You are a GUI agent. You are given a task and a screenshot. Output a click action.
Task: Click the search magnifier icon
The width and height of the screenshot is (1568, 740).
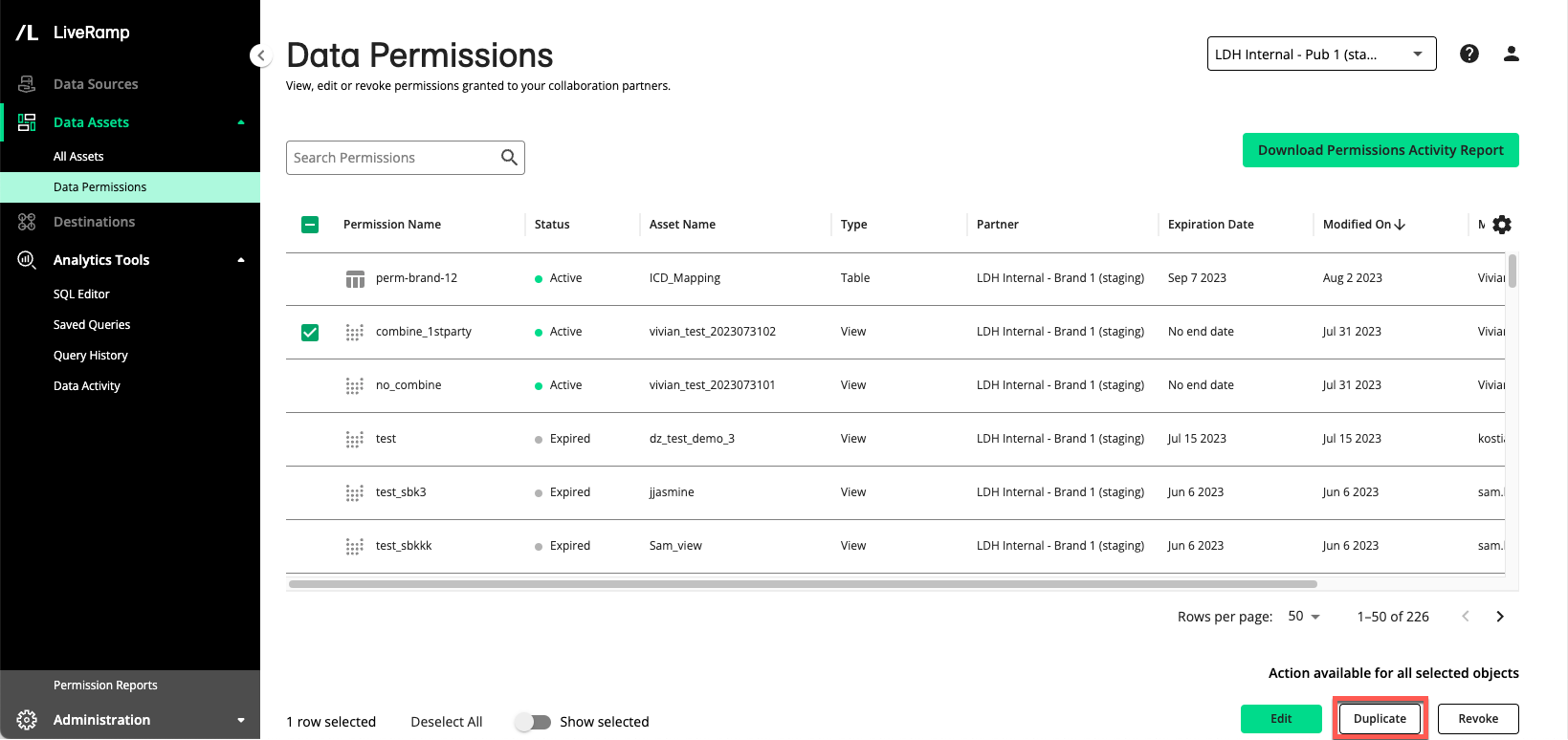point(509,158)
